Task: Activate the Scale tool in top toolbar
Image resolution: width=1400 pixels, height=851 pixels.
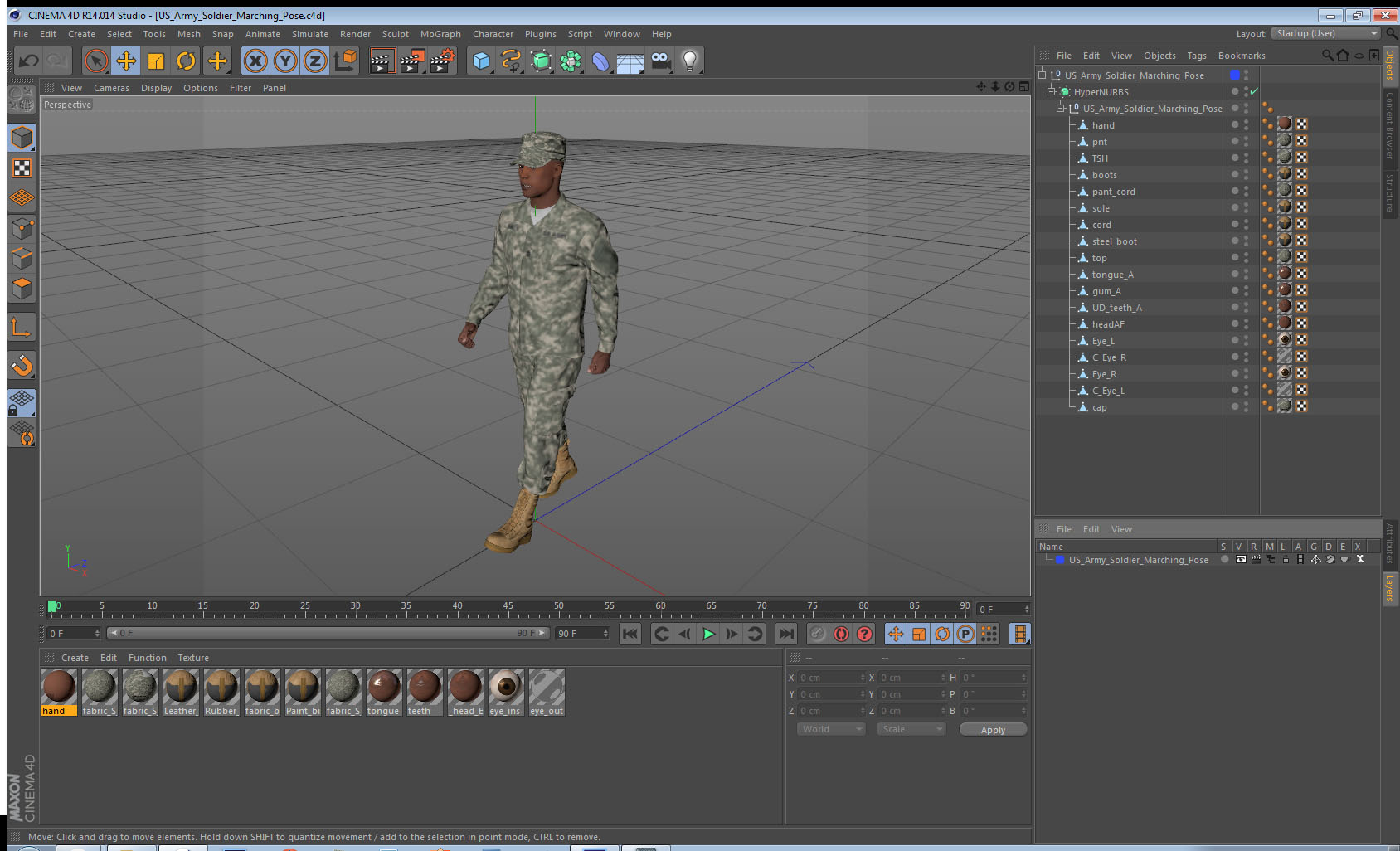Action: [156, 61]
